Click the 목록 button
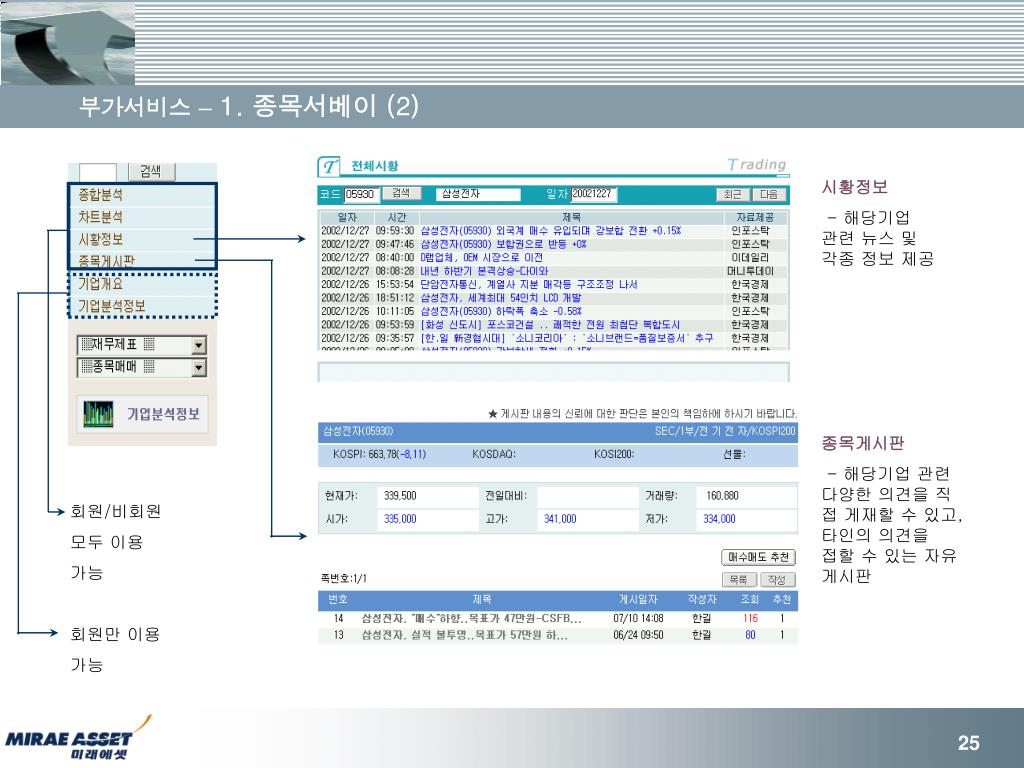This screenshot has height=768, width=1024. point(739,579)
